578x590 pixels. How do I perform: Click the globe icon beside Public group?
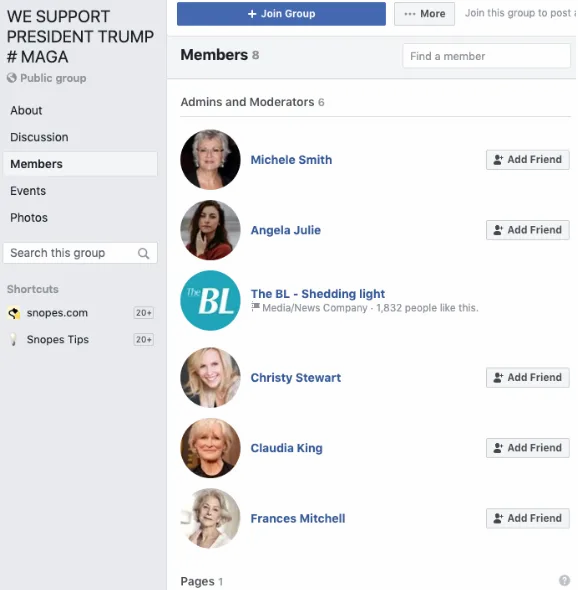(x=12, y=78)
